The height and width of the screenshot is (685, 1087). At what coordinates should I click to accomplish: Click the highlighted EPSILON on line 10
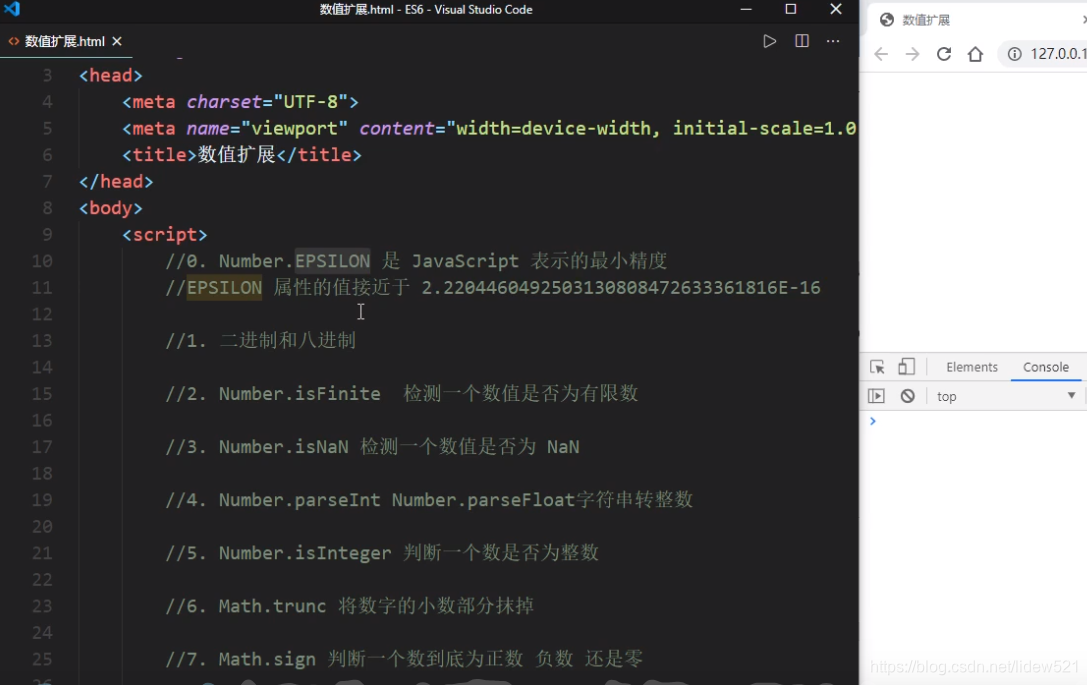[x=333, y=261]
